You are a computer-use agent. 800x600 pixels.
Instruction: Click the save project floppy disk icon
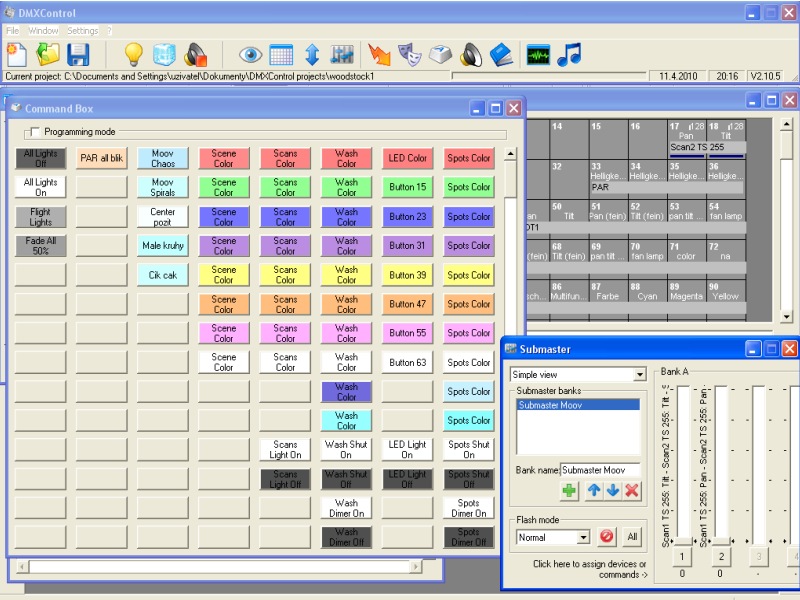click(78, 55)
